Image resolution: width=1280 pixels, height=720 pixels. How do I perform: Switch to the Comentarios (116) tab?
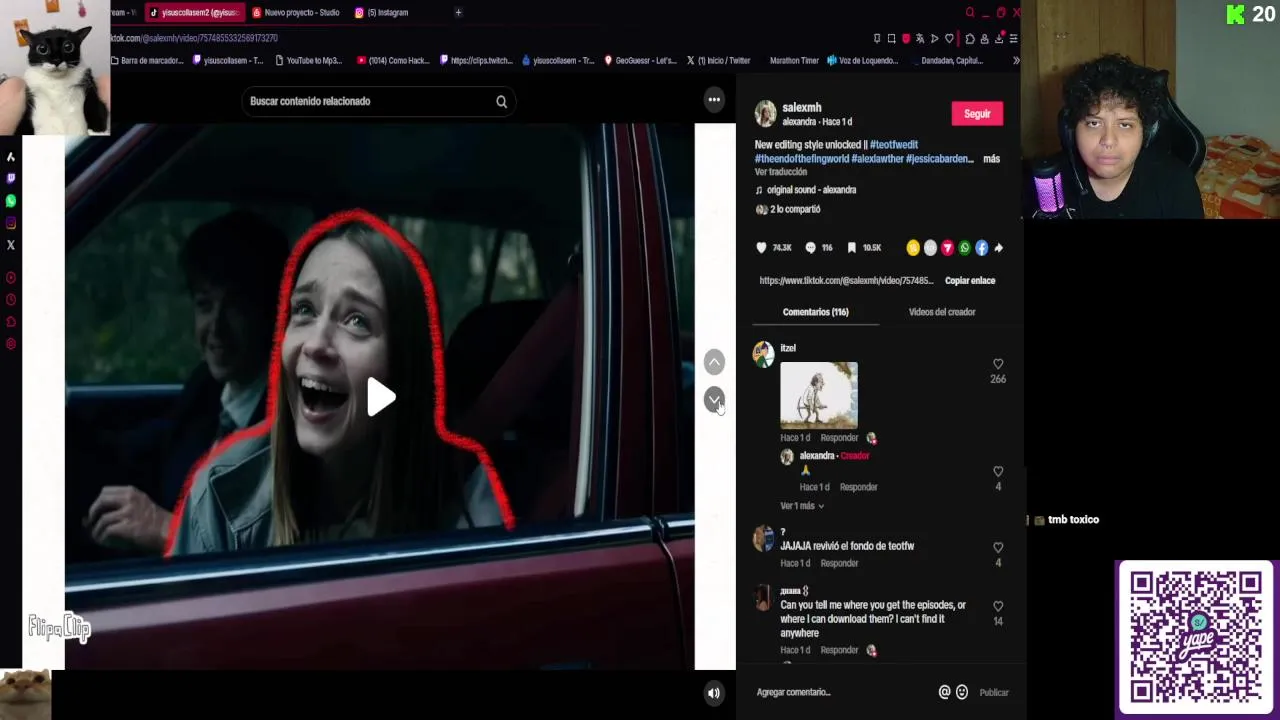816,312
